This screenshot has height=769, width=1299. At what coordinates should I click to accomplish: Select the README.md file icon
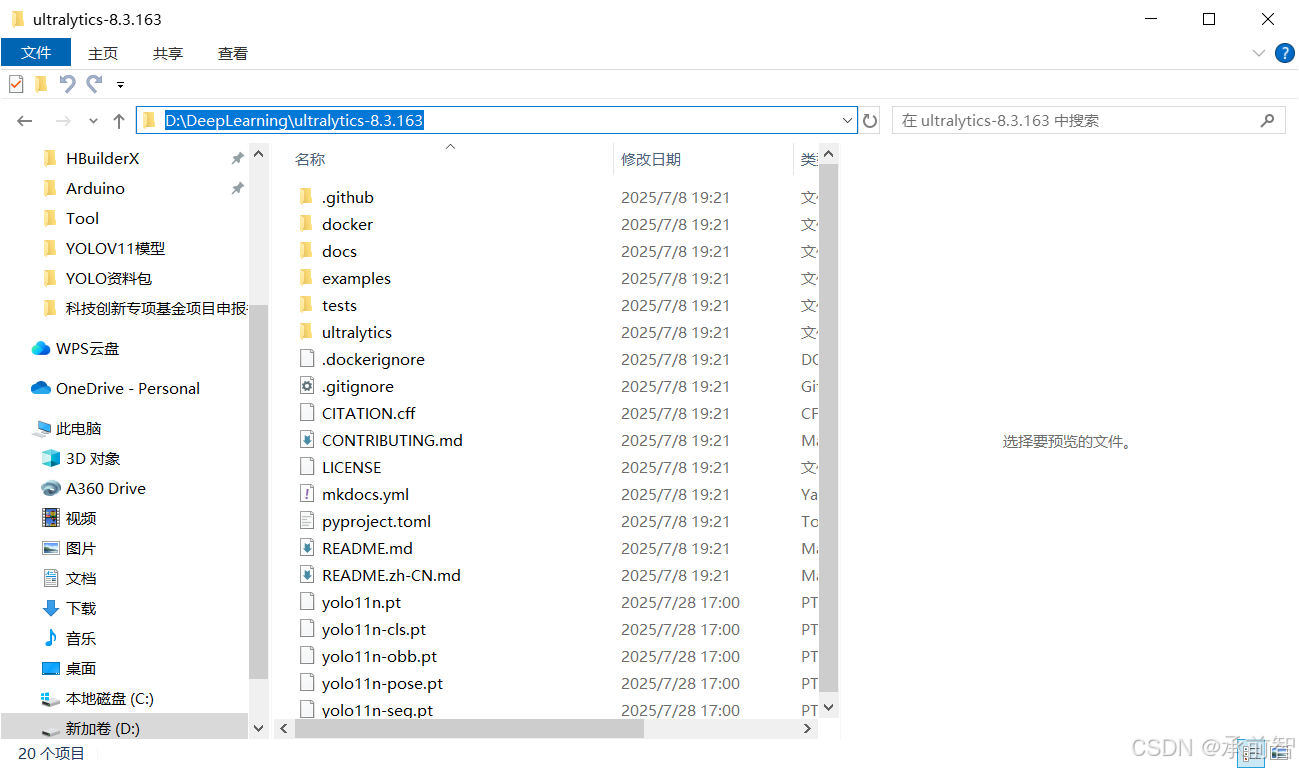click(x=306, y=548)
